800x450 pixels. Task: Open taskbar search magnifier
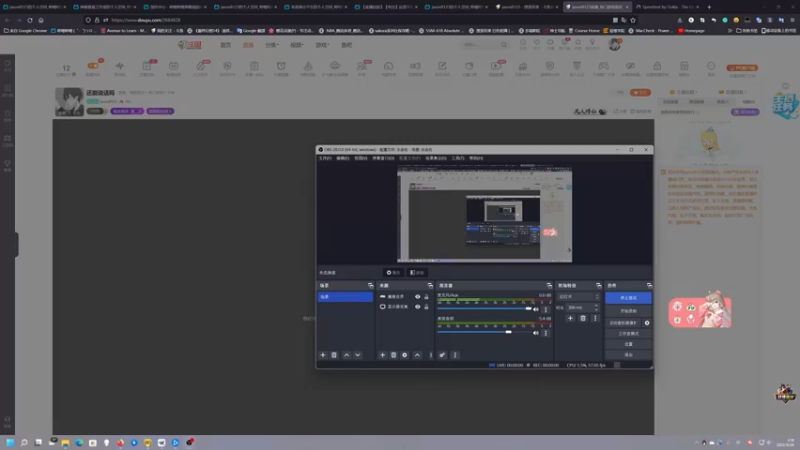(x=24, y=443)
